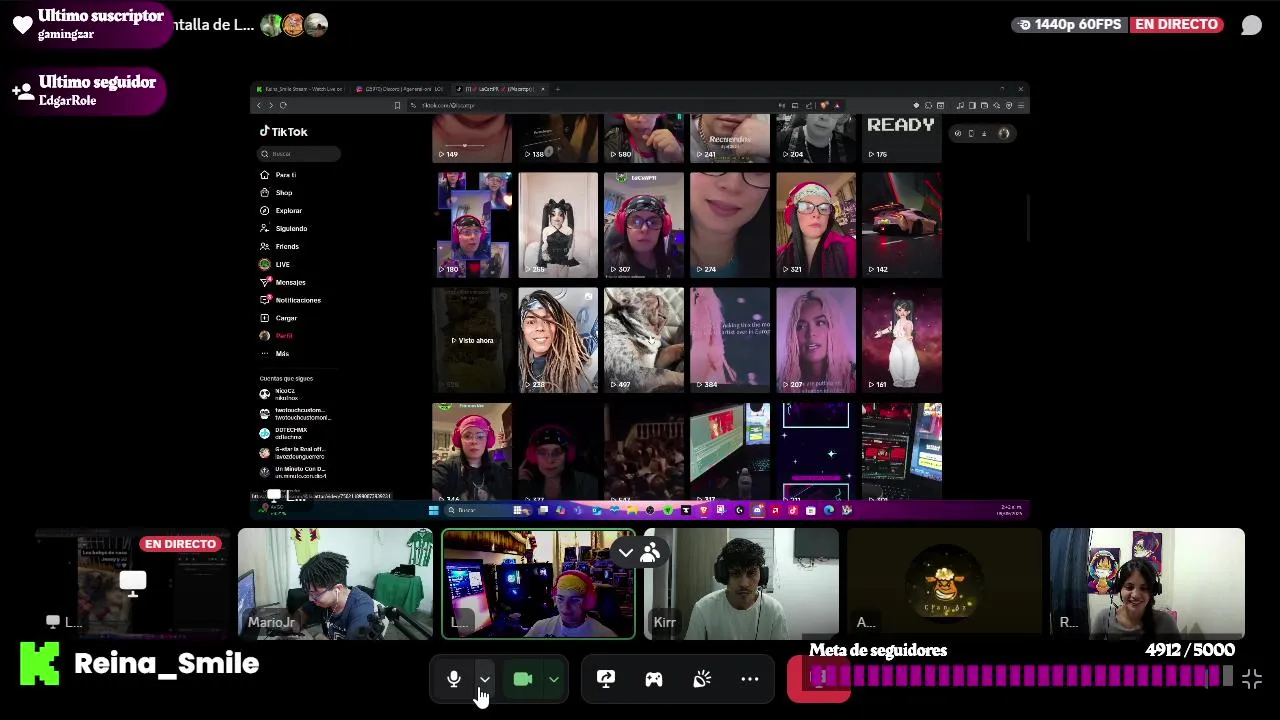This screenshot has width=1280, height=720.
Task: Open Shop in the TikTok sidebar
Action: click(284, 193)
